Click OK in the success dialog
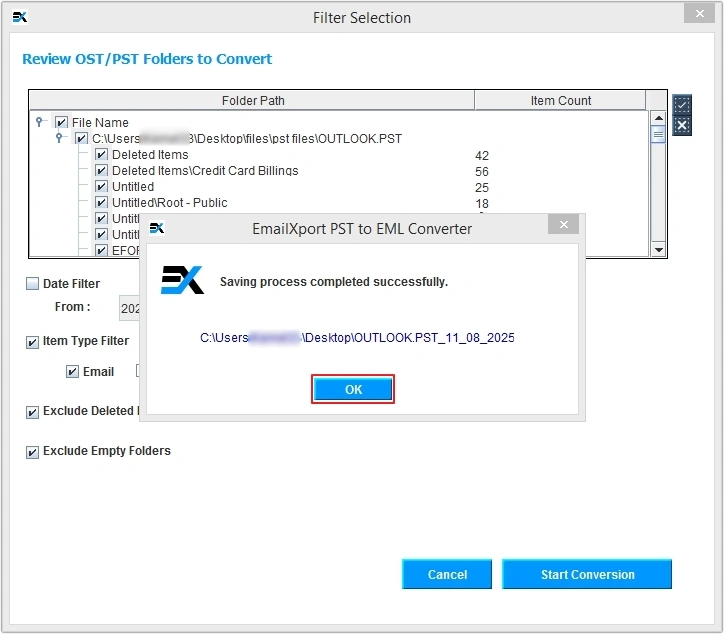This screenshot has height=635, width=725. [353, 389]
